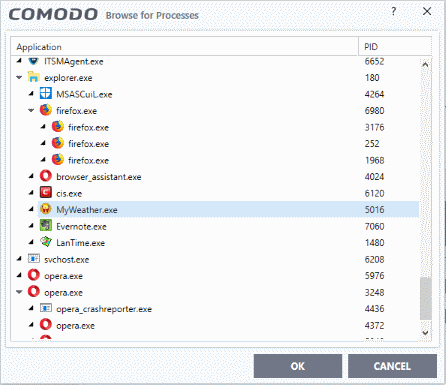Viewport: 446px width, 385px height.
Task: Click the vertical scrollbar thumb
Action: click(425, 299)
